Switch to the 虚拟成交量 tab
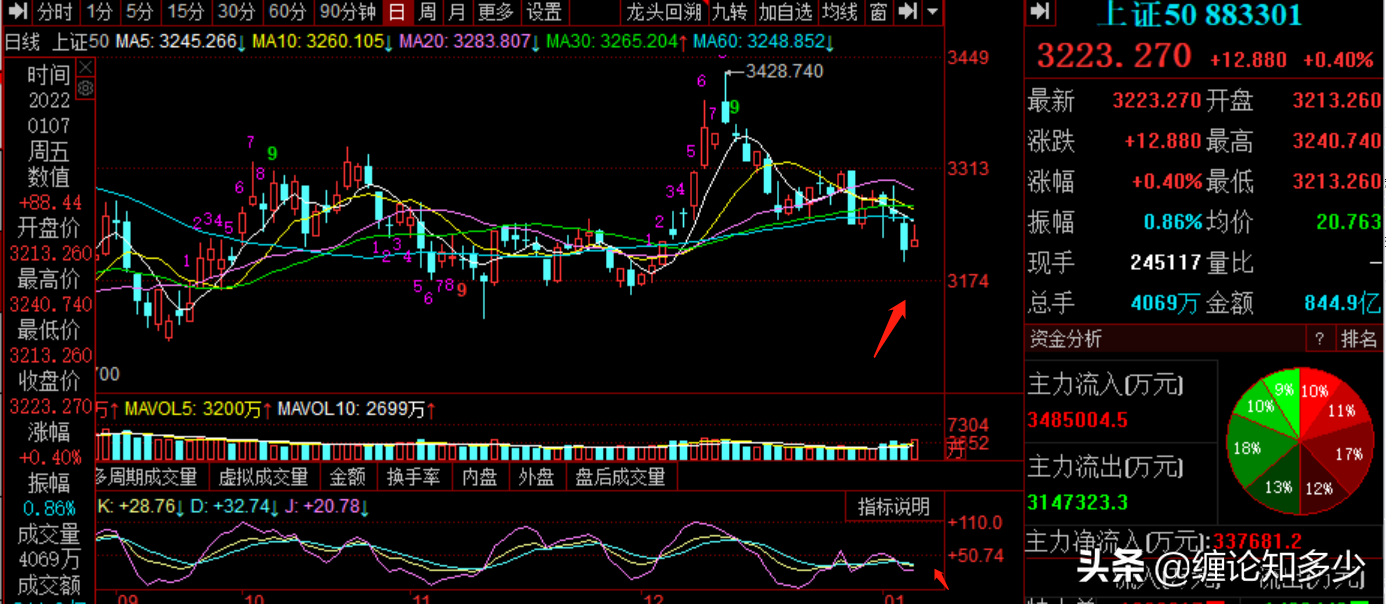Screen dimensions: 1386x604 tap(264, 476)
